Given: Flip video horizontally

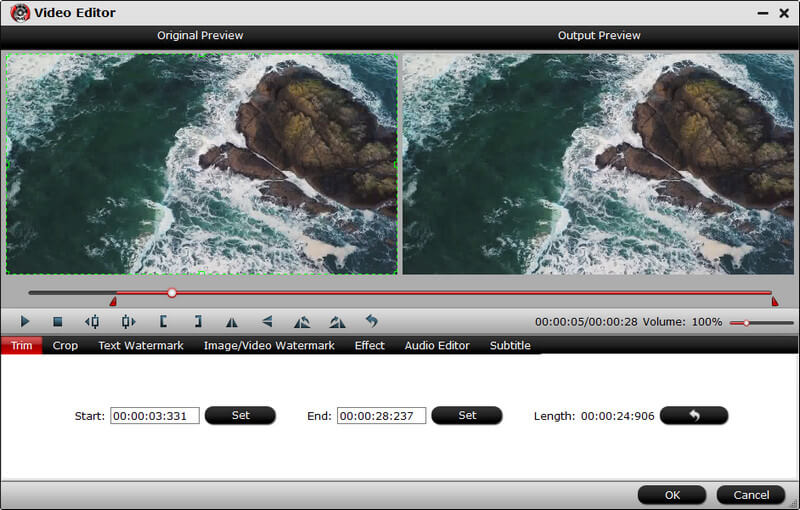Looking at the screenshot, I should [x=232, y=322].
